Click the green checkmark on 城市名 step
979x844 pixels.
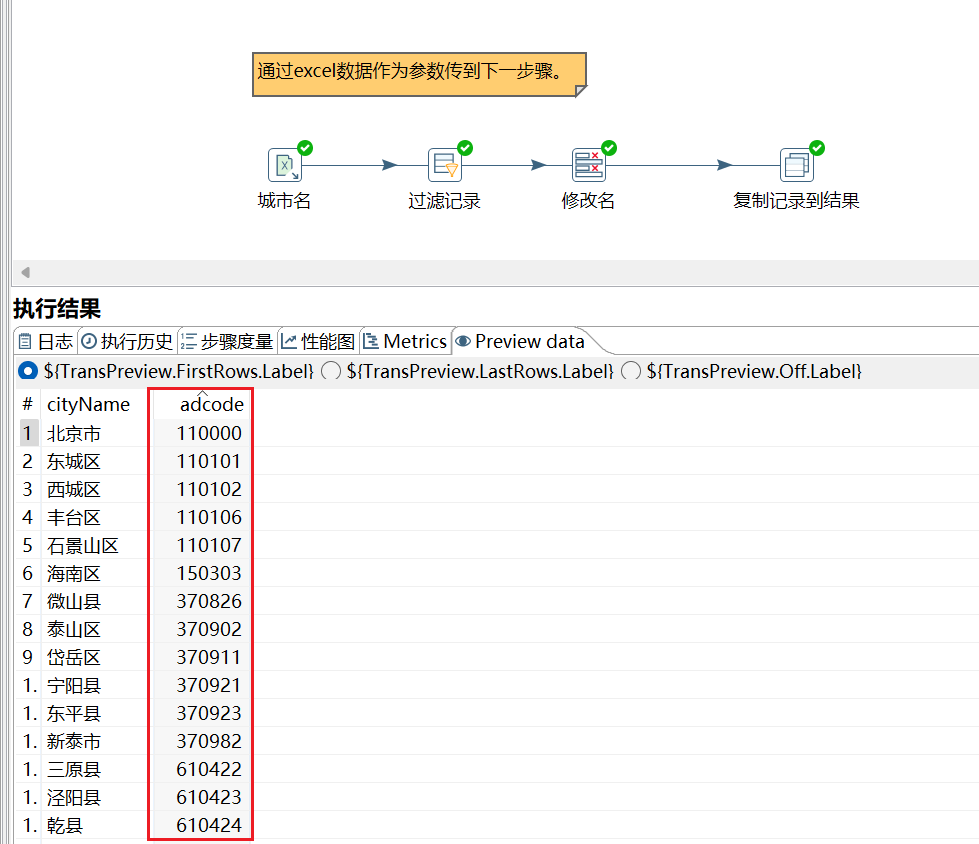tap(305, 148)
